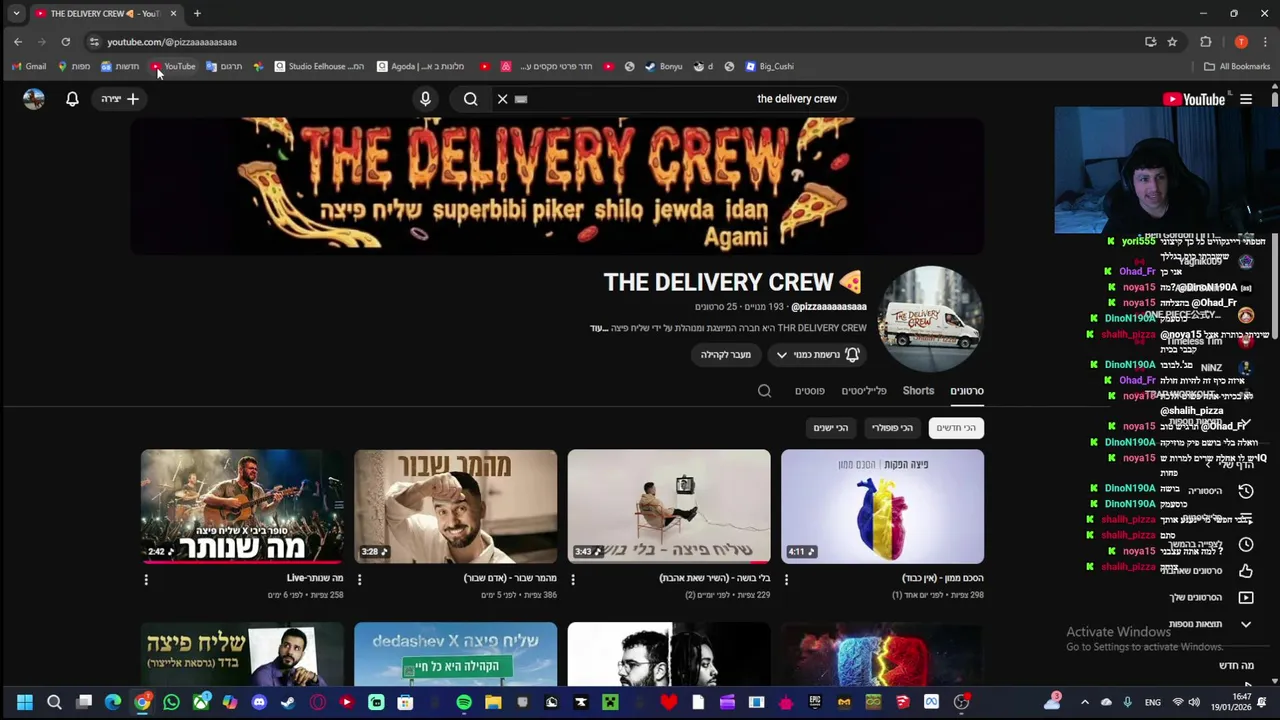This screenshot has width=1280, height=720.
Task: Open Windows Start menu
Action: tap(25, 702)
